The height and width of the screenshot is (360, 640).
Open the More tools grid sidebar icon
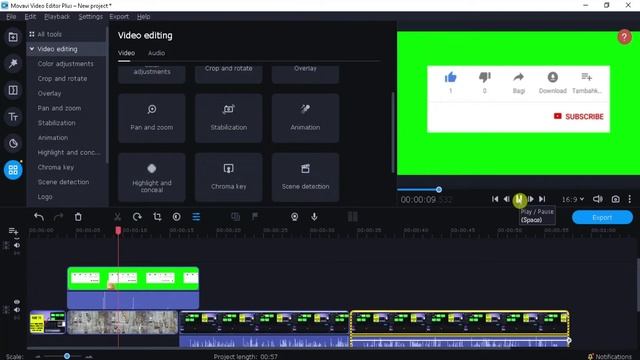pyautogui.click(x=13, y=170)
